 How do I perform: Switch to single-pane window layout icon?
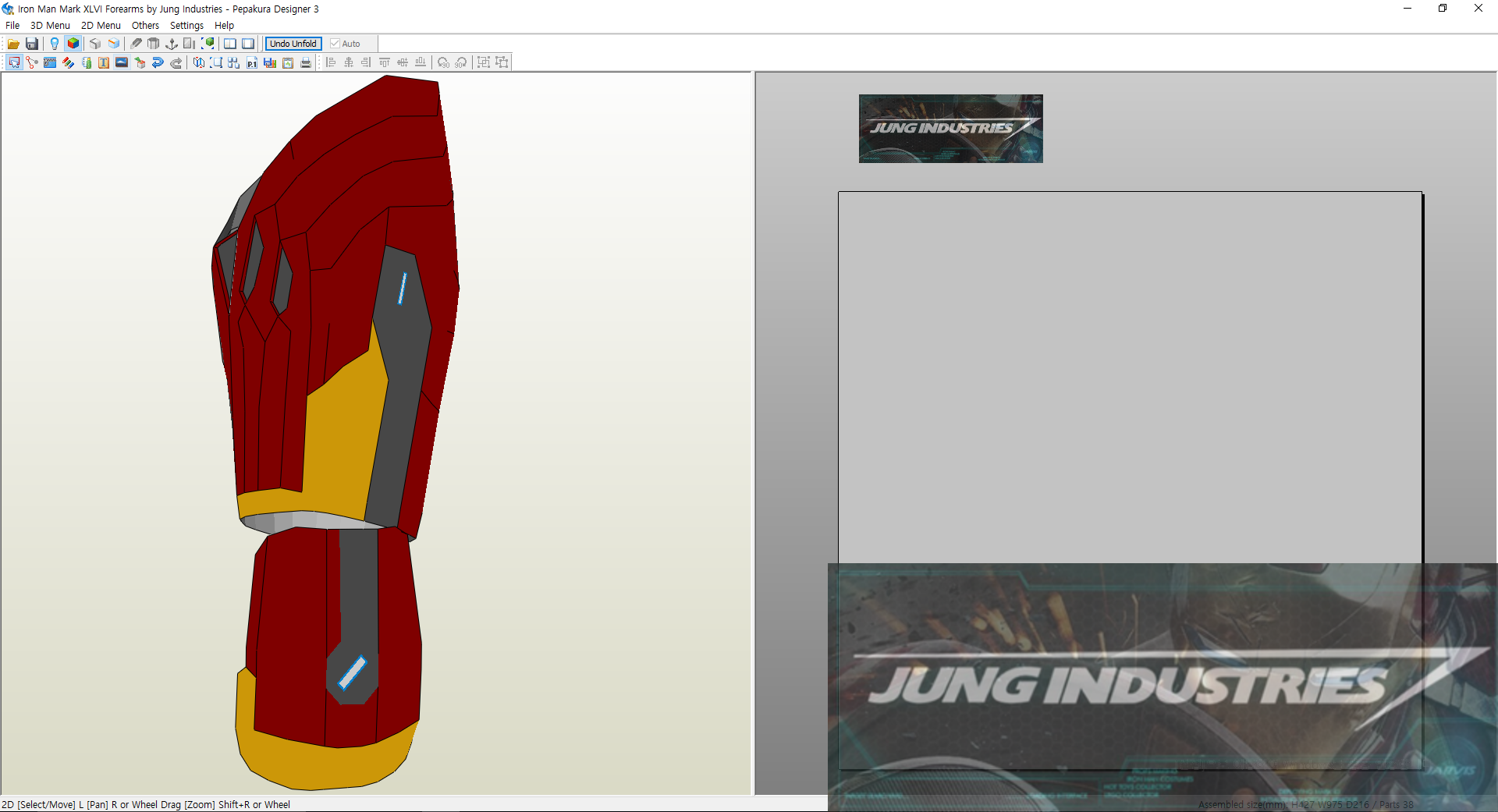point(248,44)
